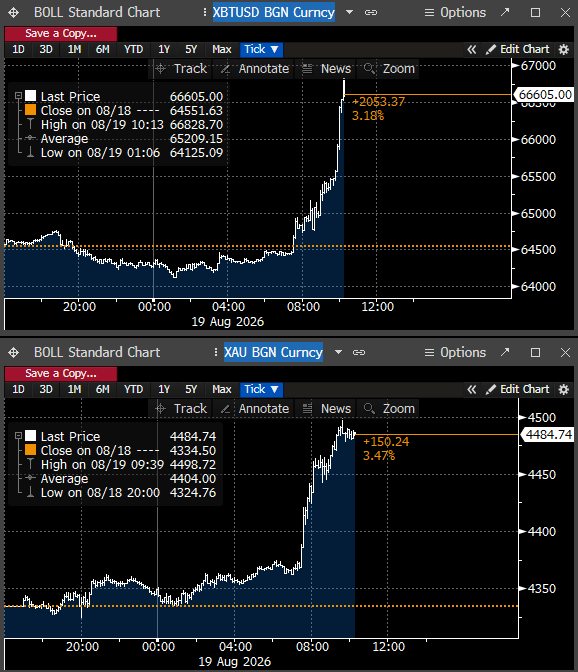Select 5Y range in XBTUSD chart
Viewport: 578px width, 672px height.
tap(191, 49)
